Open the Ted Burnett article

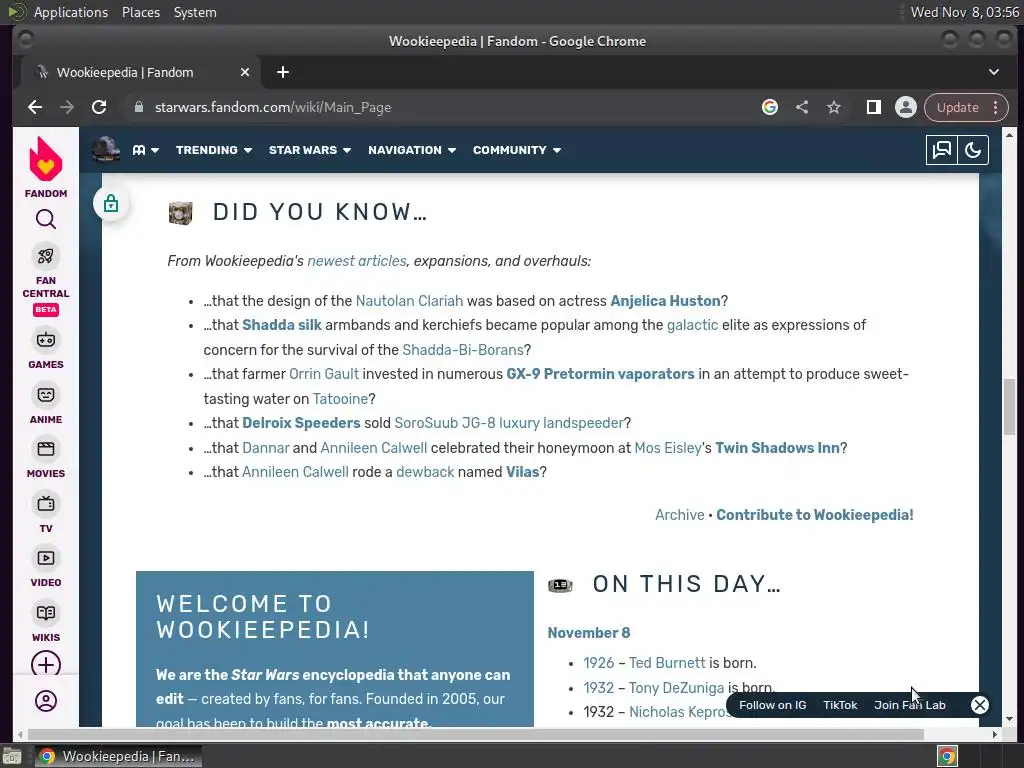point(667,663)
